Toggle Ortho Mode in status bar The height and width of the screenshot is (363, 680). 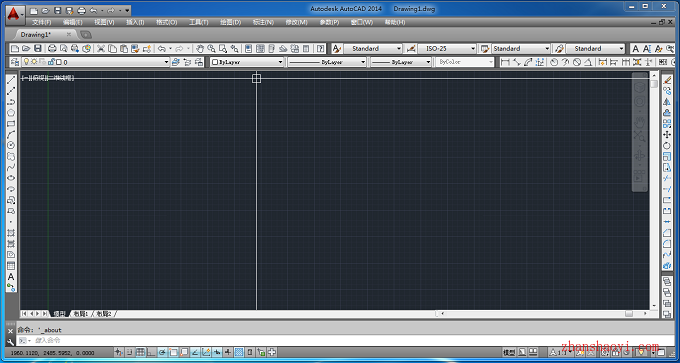[x=151, y=352]
